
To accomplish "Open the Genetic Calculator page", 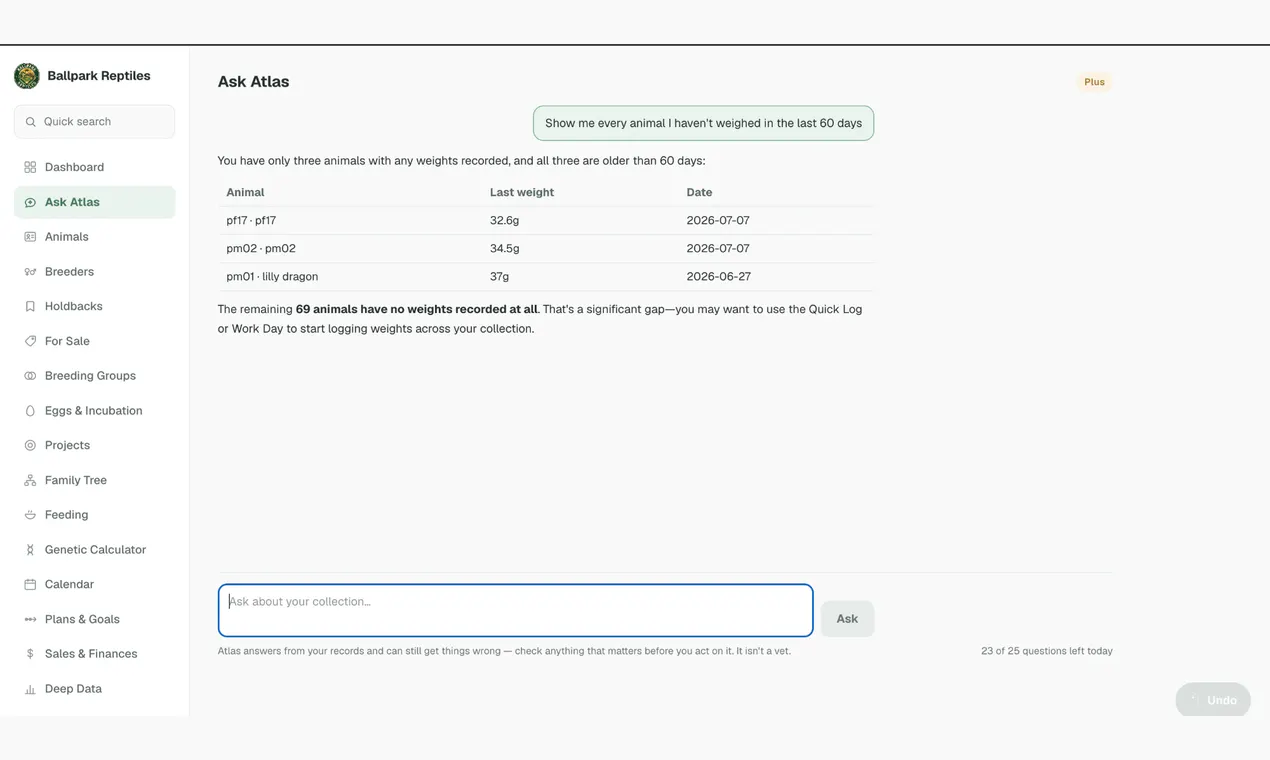I will (x=94, y=550).
